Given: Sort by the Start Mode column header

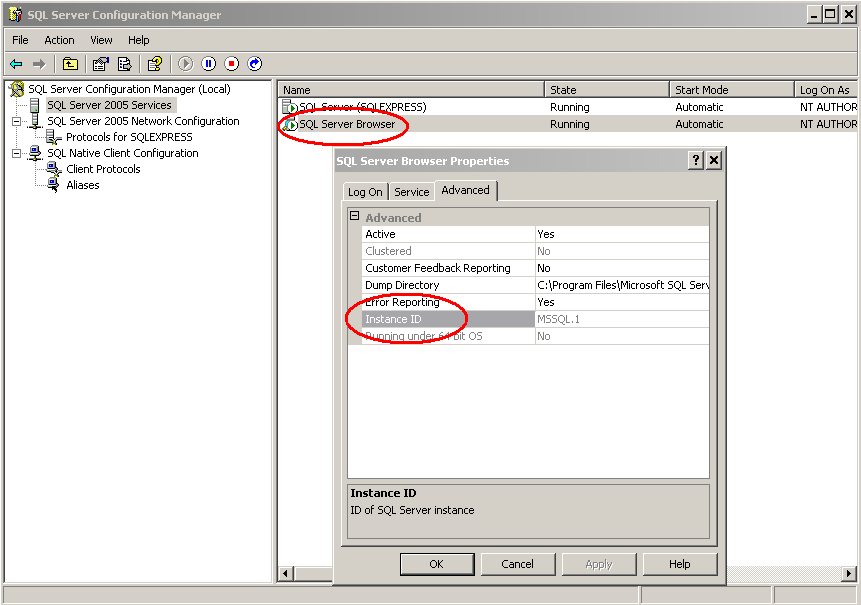Looking at the screenshot, I should [732, 90].
